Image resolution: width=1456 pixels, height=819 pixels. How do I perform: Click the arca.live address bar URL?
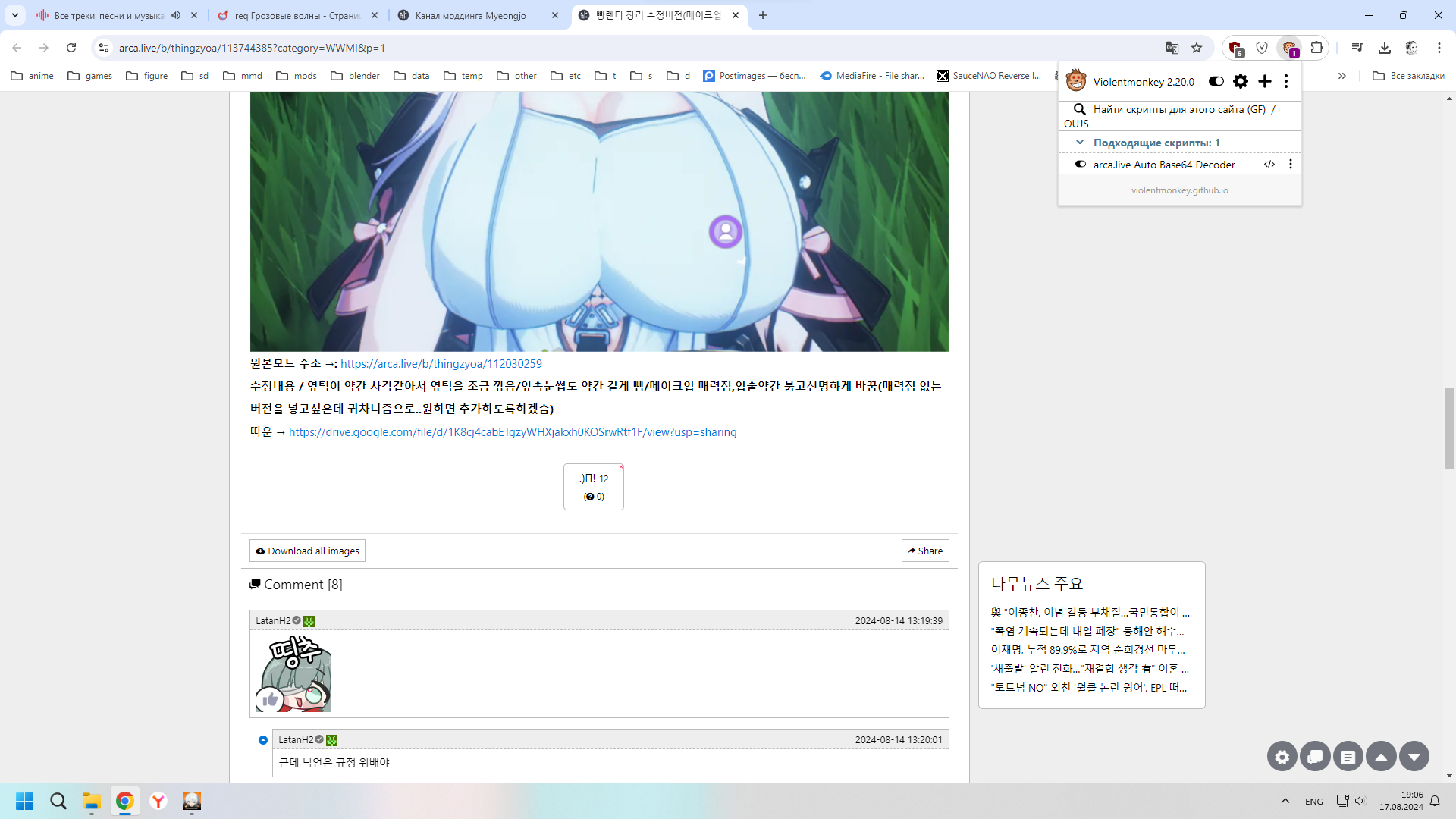coord(252,48)
